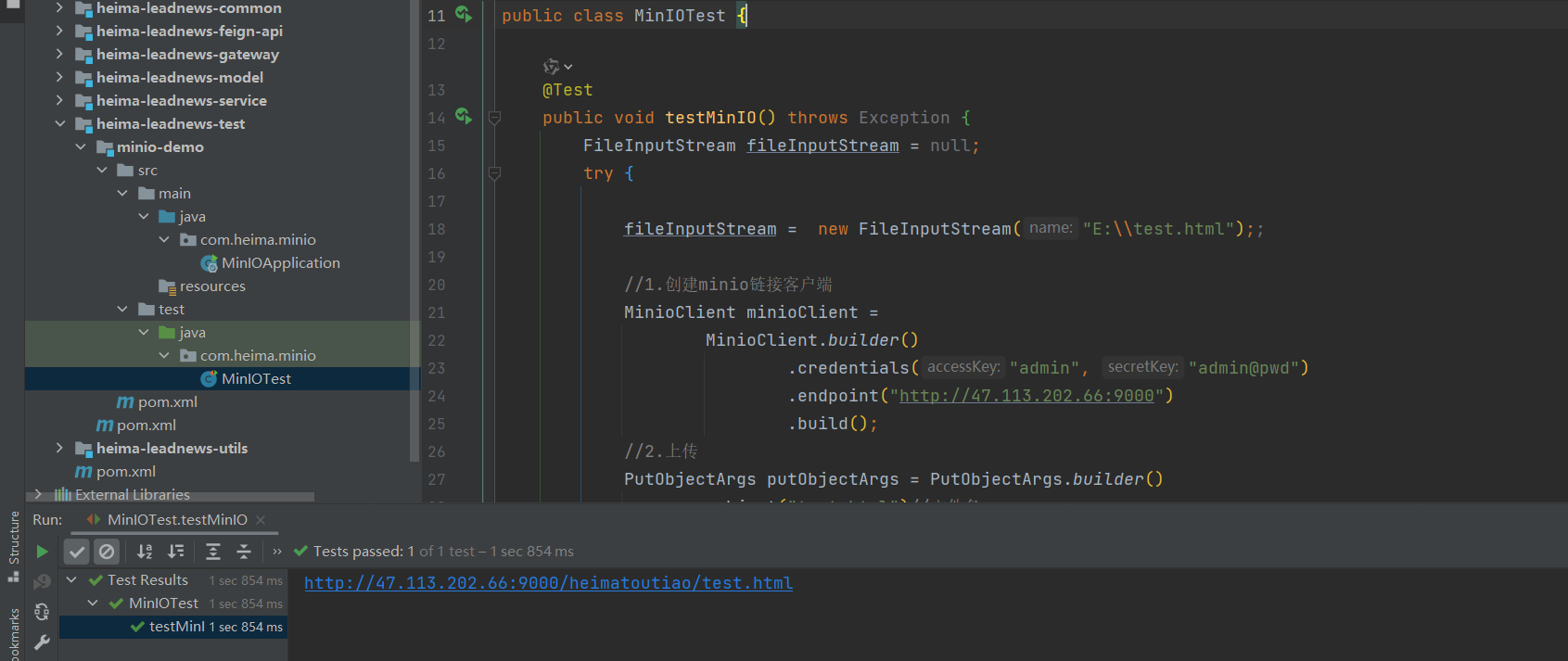Toggle Show Passed tests checkmark button
Screen dimensions: 1568x661
77,552
